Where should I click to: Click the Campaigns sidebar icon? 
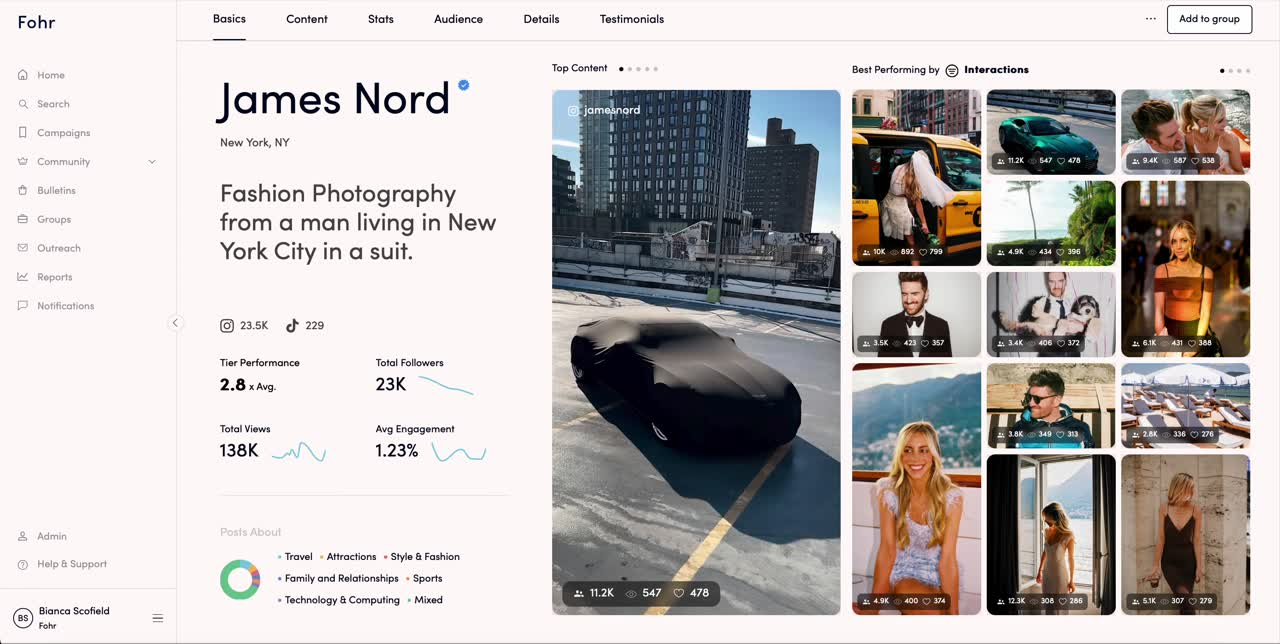[x=23, y=133]
